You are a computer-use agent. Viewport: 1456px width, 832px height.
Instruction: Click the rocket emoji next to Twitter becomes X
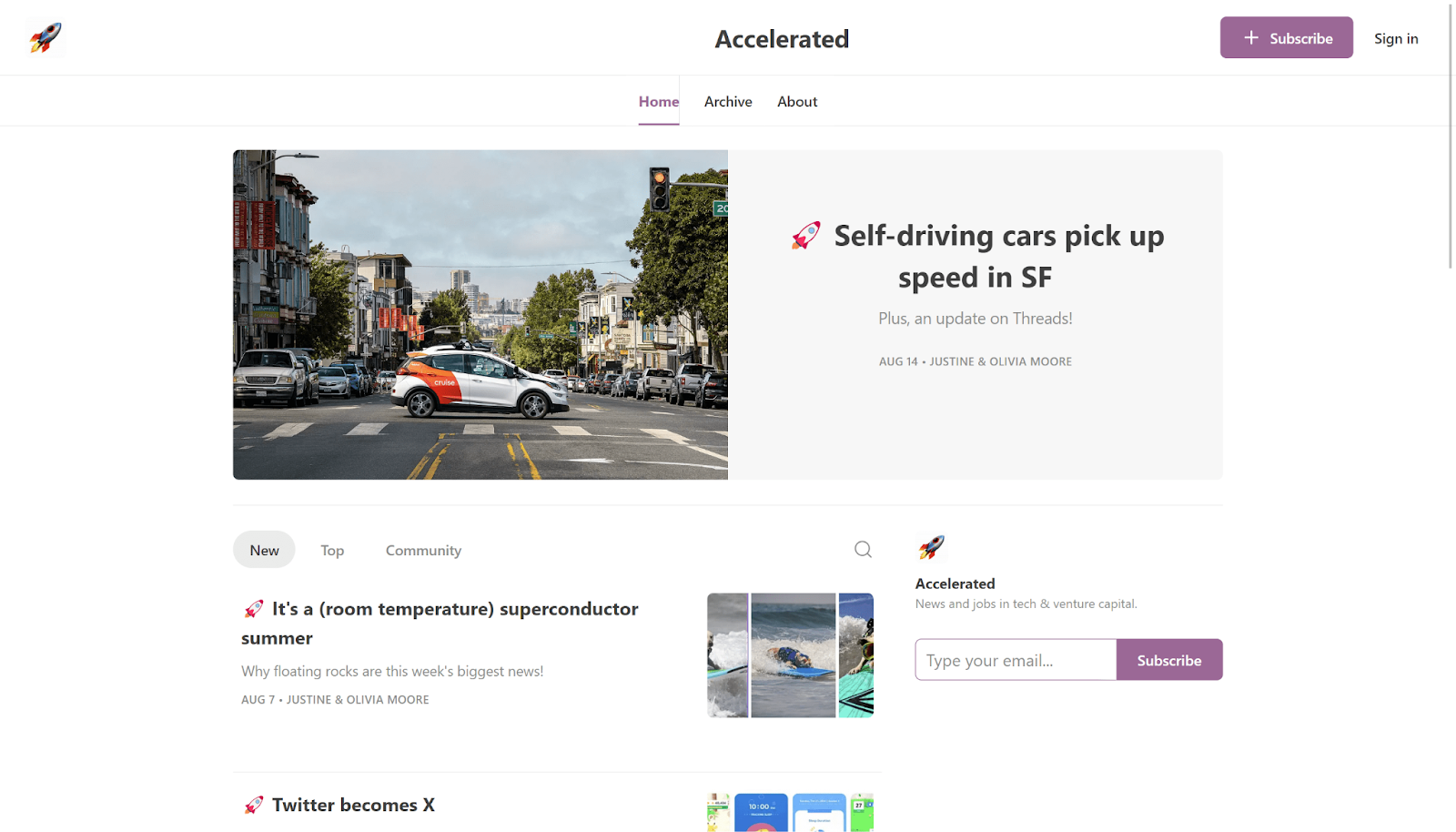(253, 804)
